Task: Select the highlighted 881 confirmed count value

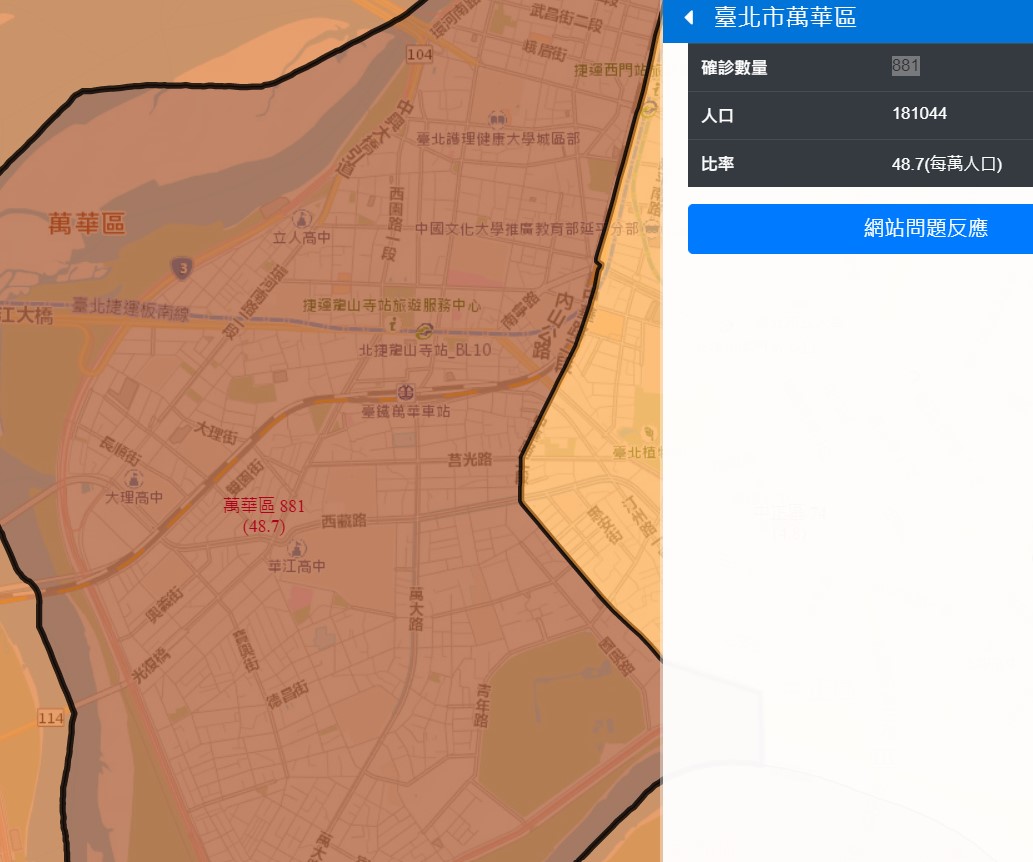Action: click(905, 65)
